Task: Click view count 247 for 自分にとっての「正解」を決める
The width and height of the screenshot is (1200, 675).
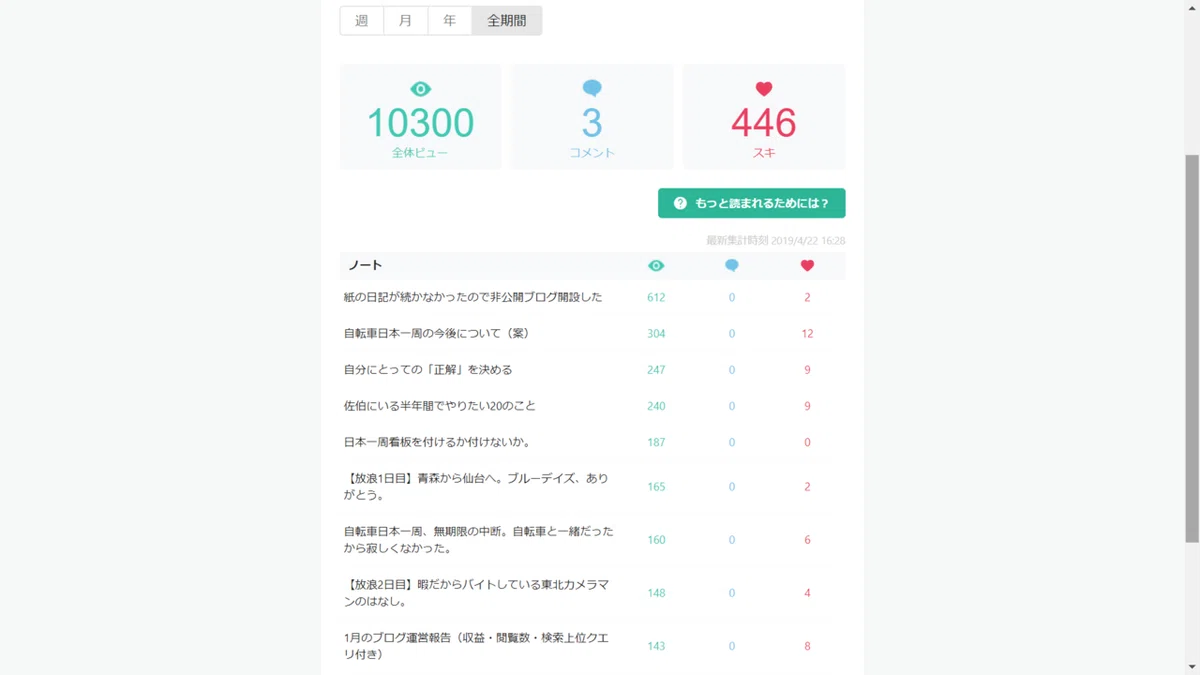Action: click(656, 370)
